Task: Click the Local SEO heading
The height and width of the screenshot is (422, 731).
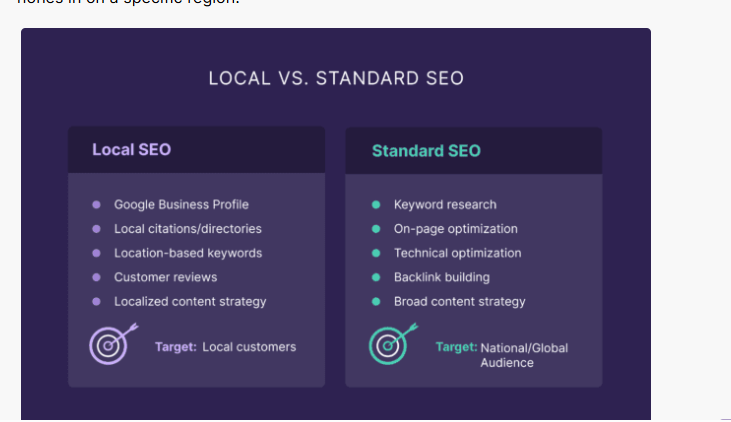Action: [x=131, y=150]
